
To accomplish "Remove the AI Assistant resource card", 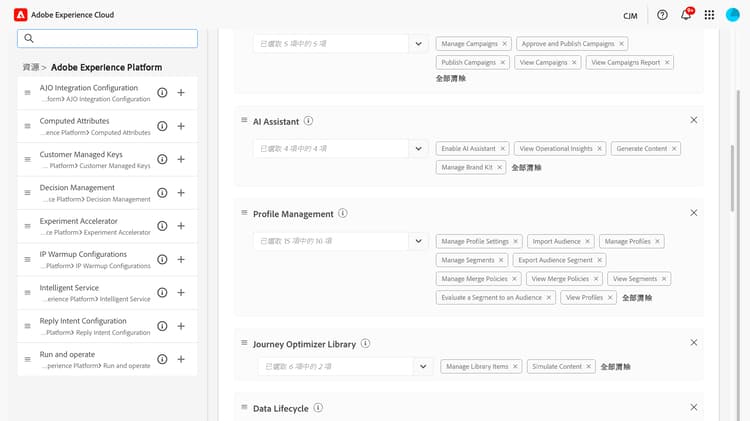I will [x=694, y=120].
